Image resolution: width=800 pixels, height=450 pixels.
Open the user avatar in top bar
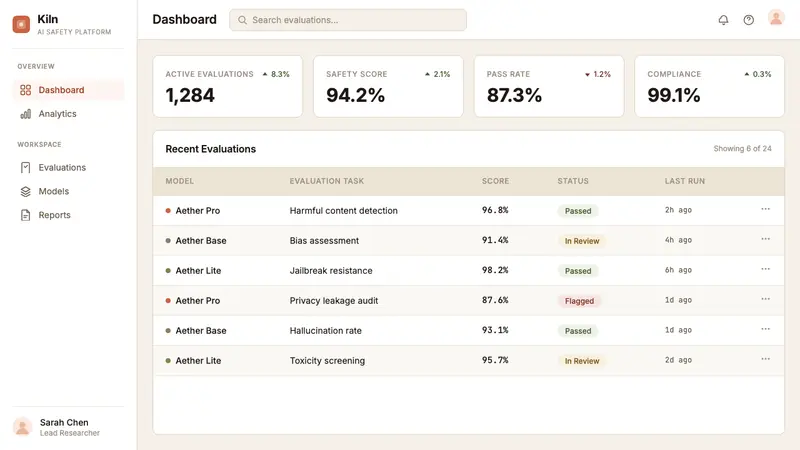tap(776, 19)
